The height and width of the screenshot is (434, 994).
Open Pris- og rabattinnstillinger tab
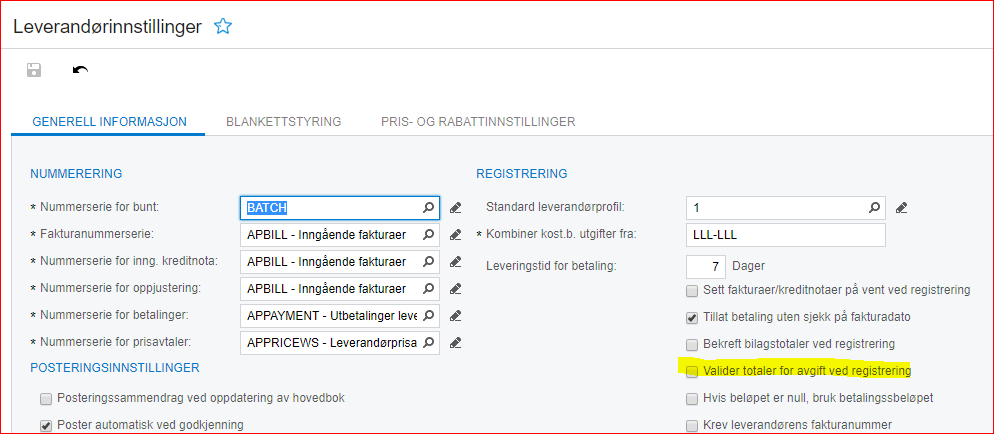(x=478, y=122)
